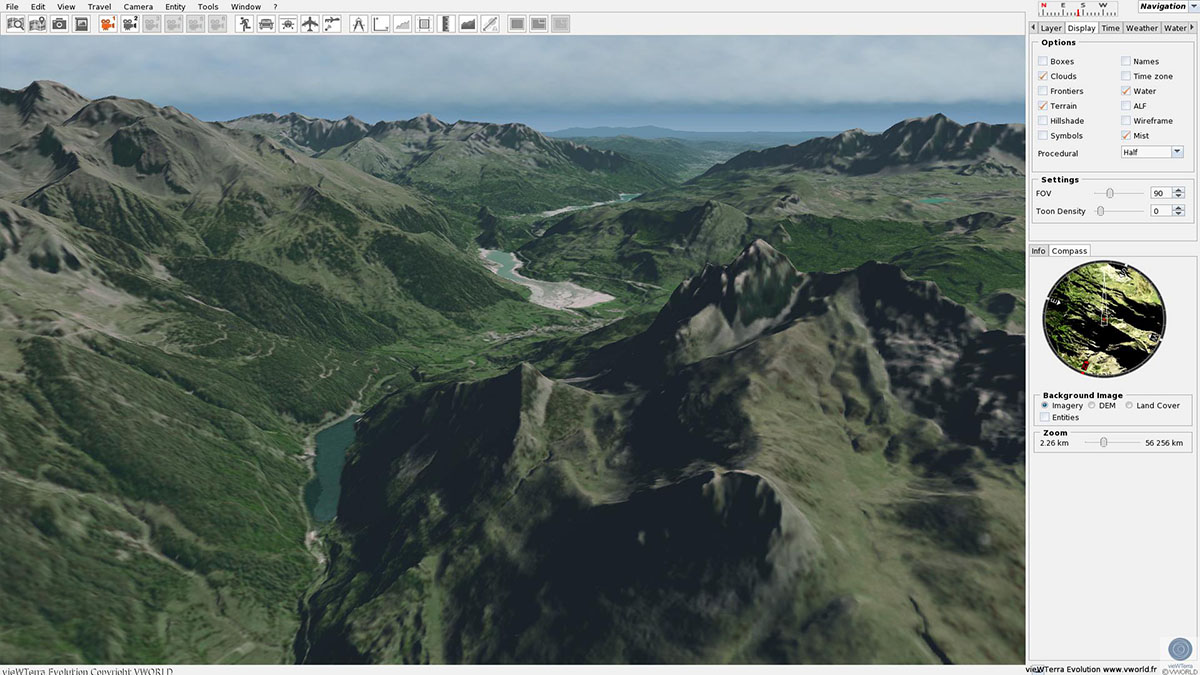Screen dimensions: 1200x675
Task: Enable Wireframe rendering
Action: click(1126, 121)
